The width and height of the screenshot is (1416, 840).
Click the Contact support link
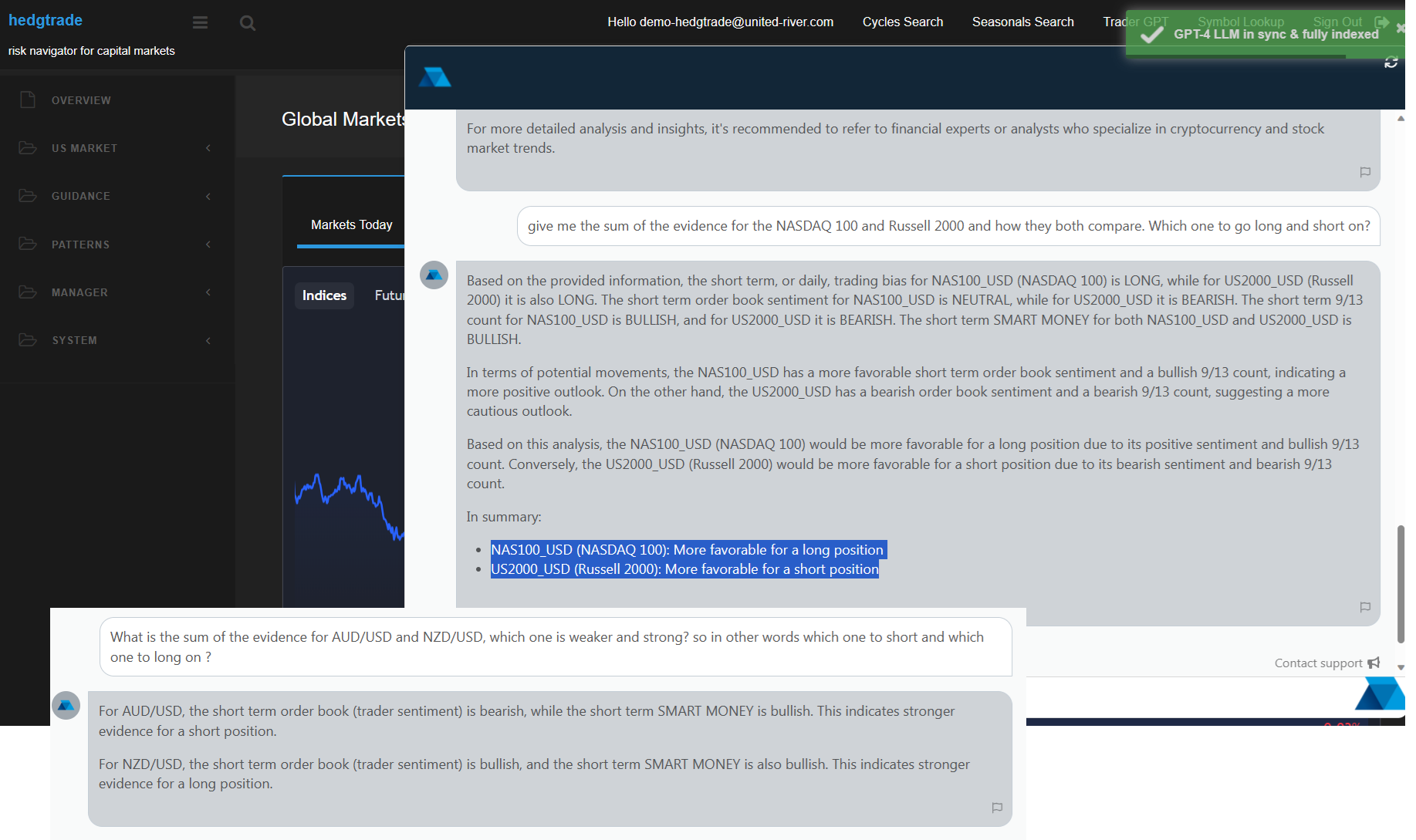point(1318,663)
